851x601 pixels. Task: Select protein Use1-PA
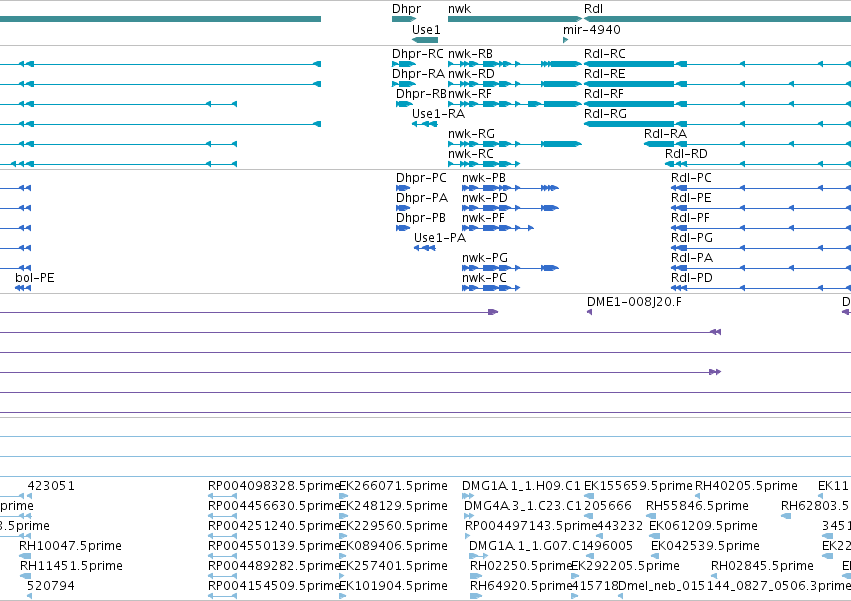click(440, 238)
